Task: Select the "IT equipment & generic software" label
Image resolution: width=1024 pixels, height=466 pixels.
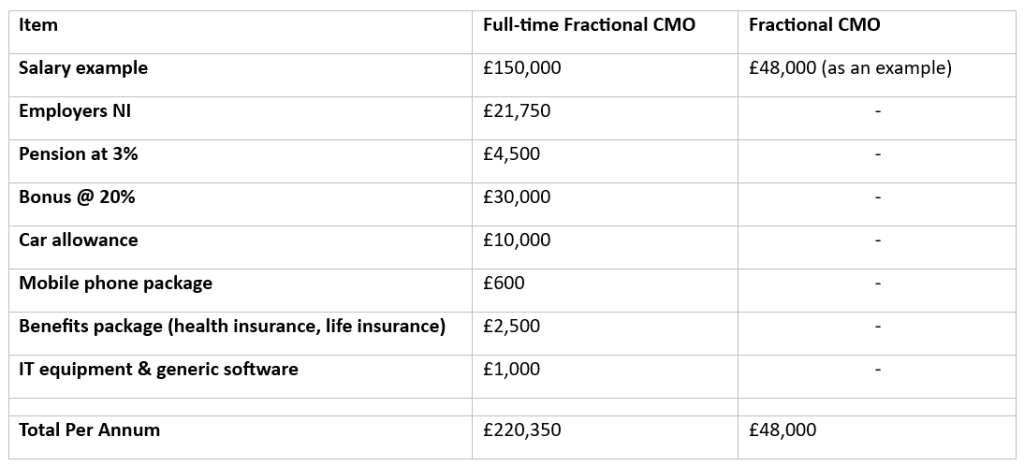Action: pos(158,369)
